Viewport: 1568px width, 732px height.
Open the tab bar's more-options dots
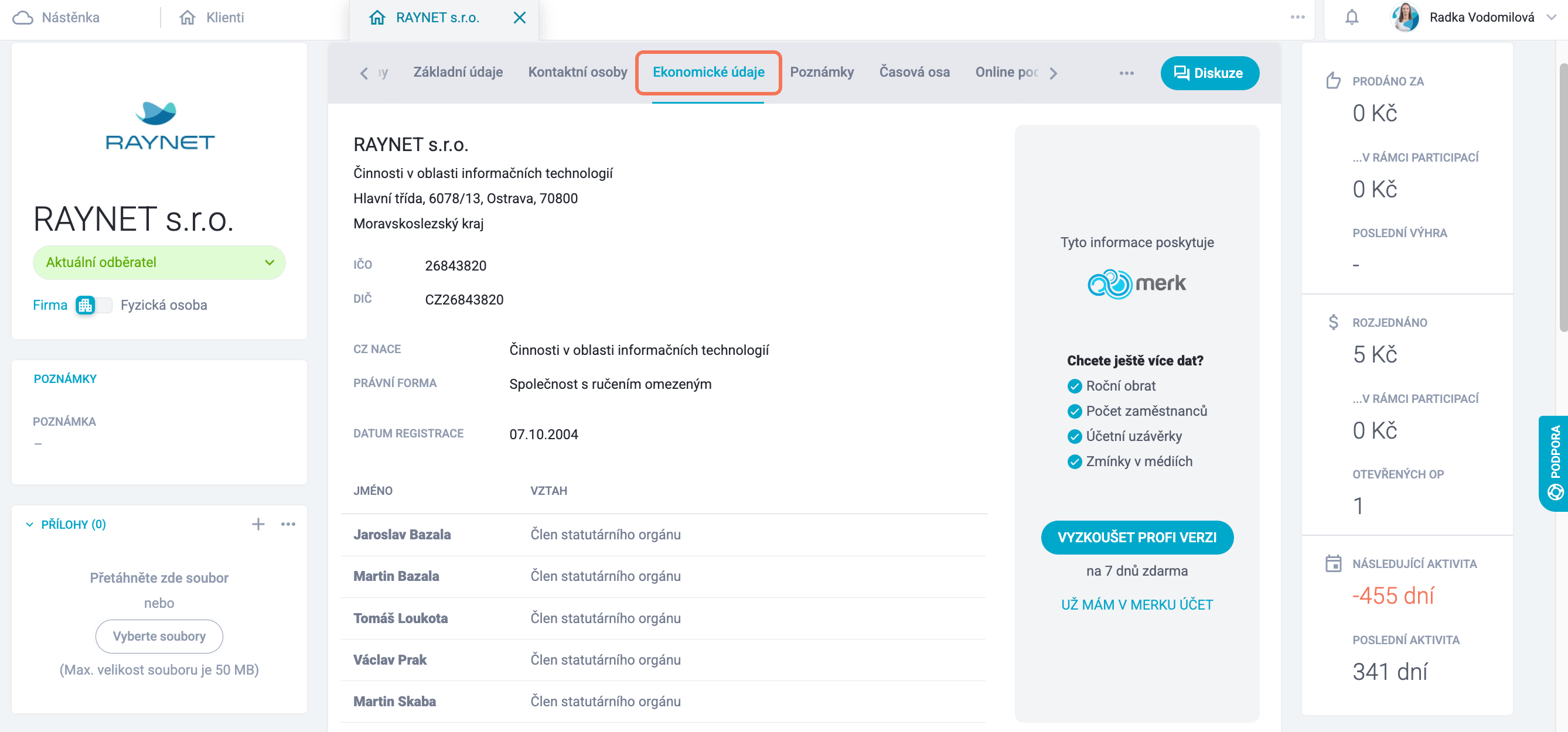coord(1126,73)
